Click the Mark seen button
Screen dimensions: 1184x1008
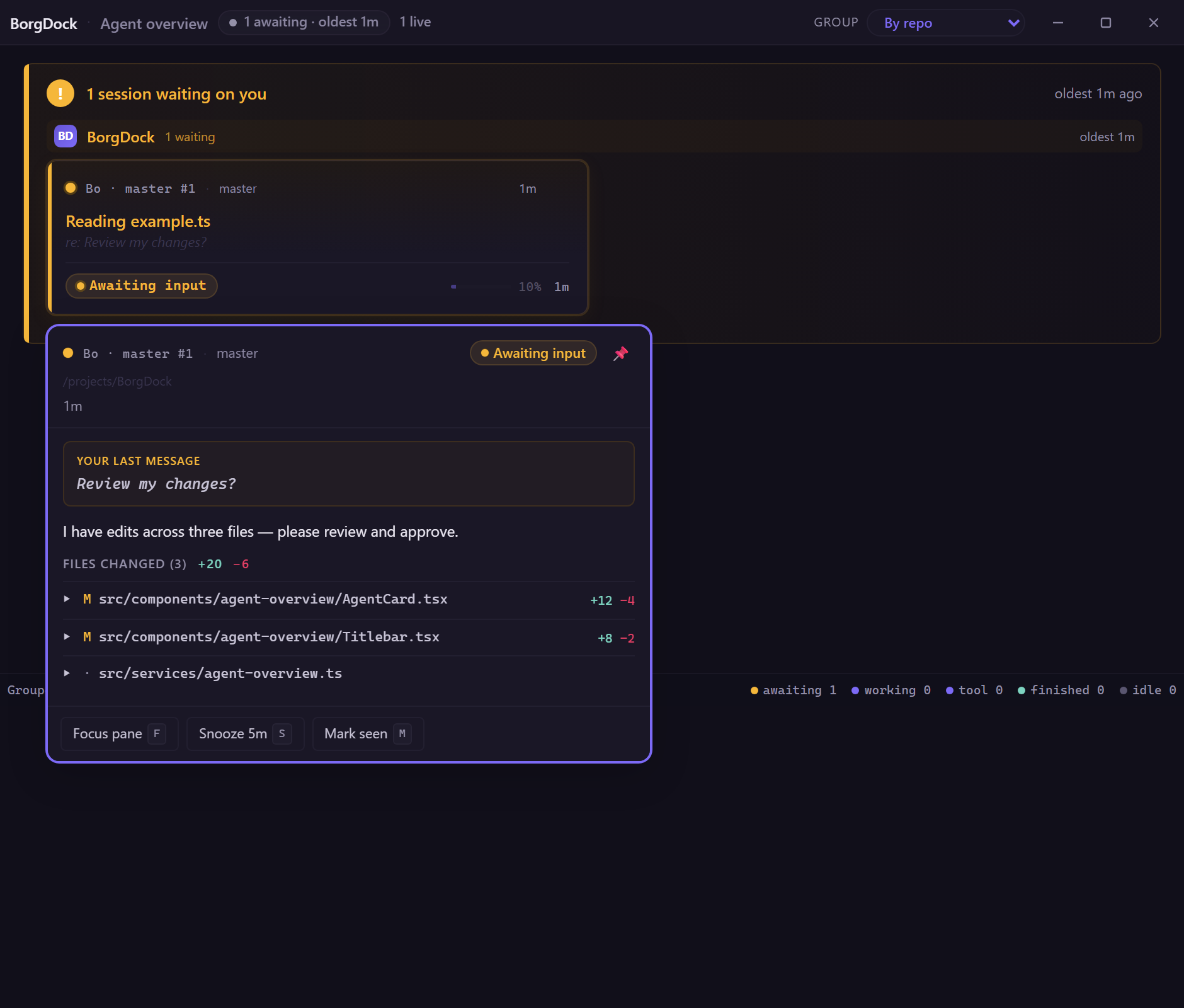click(x=368, y=734)
